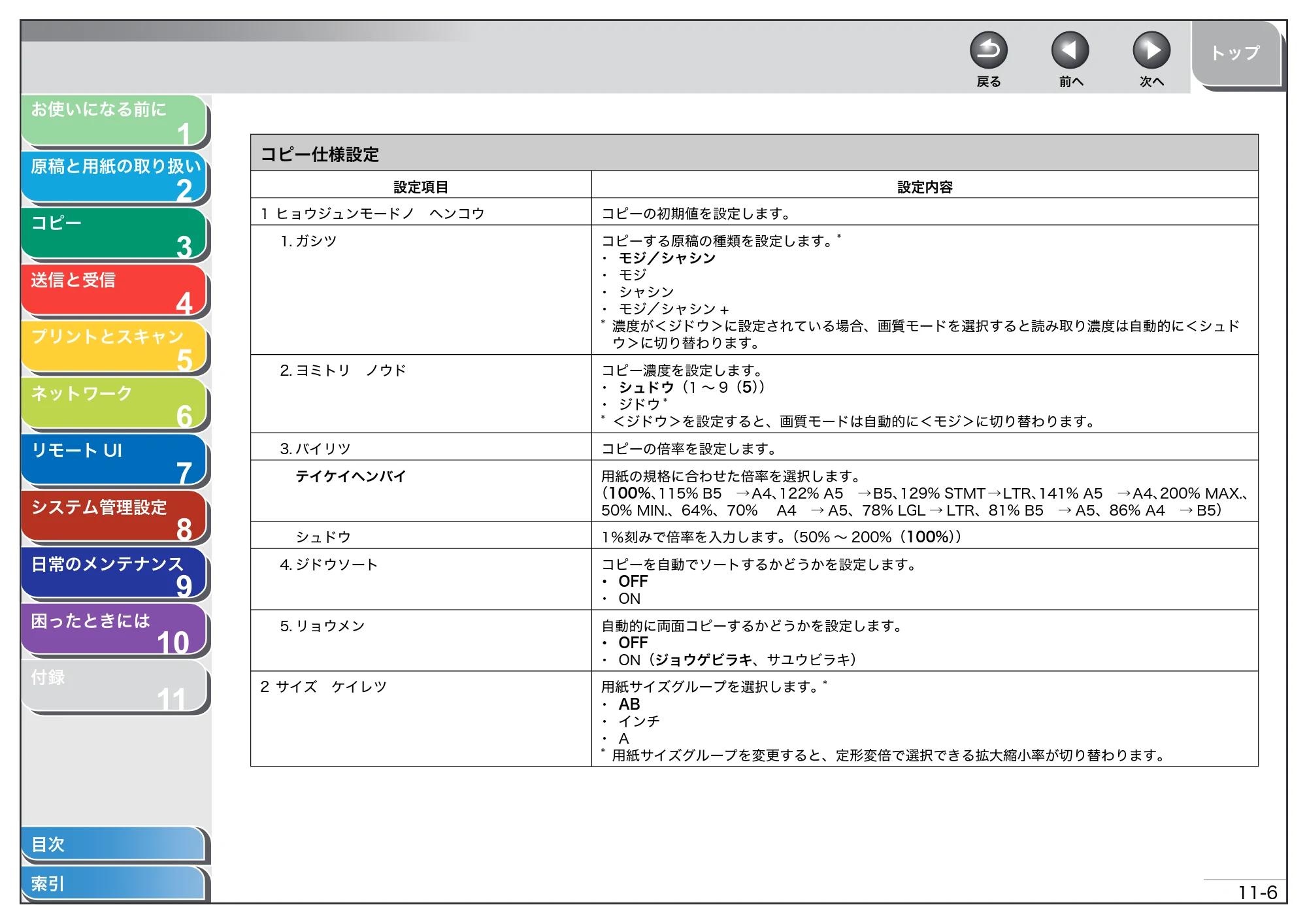Open chapter 5 プリントとスキャン tab
The width and height of the screenshot is (1307, 924).
coord(114,348)
